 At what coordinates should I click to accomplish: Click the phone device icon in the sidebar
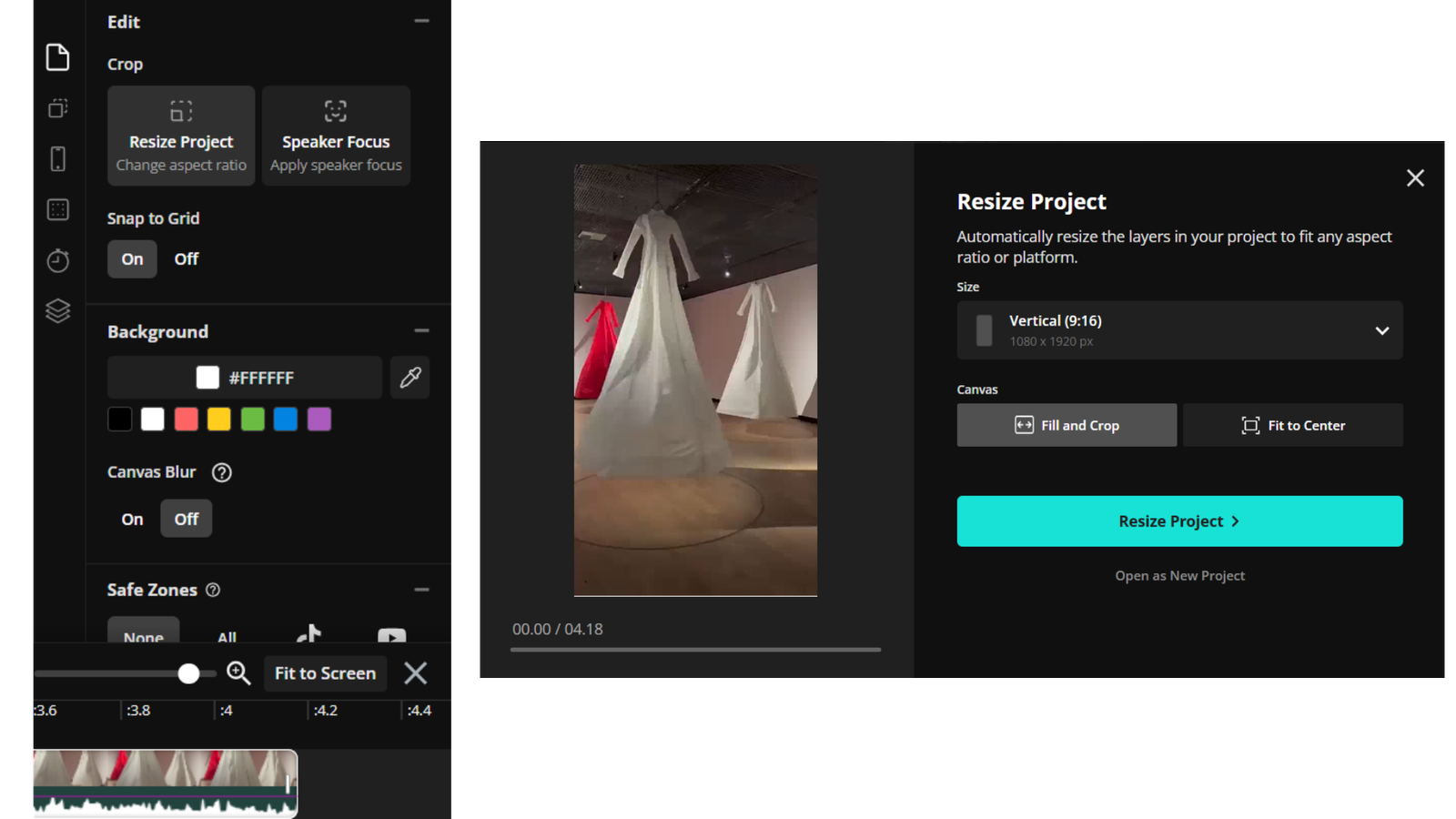click(57, 158)
